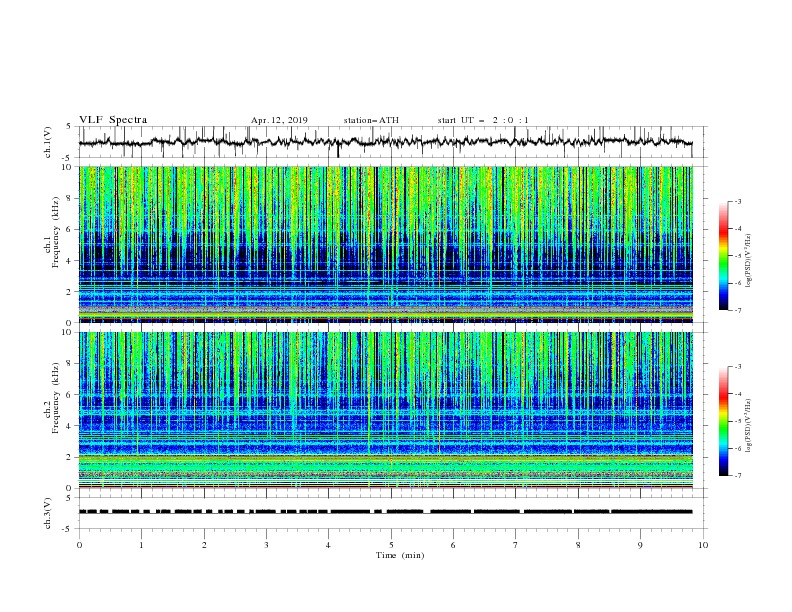Click the '8' tick on the time axis
Viewport: 792px width, 612px height.
578,545
